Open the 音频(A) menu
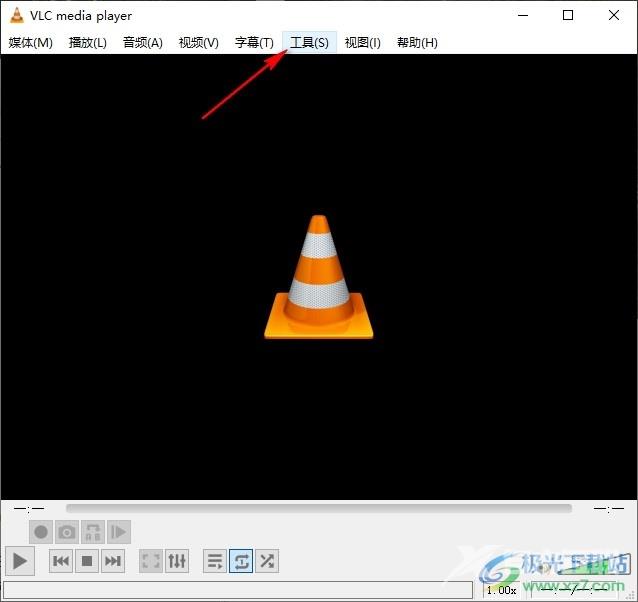The image size is (638, 602). (x=143, y=42)
